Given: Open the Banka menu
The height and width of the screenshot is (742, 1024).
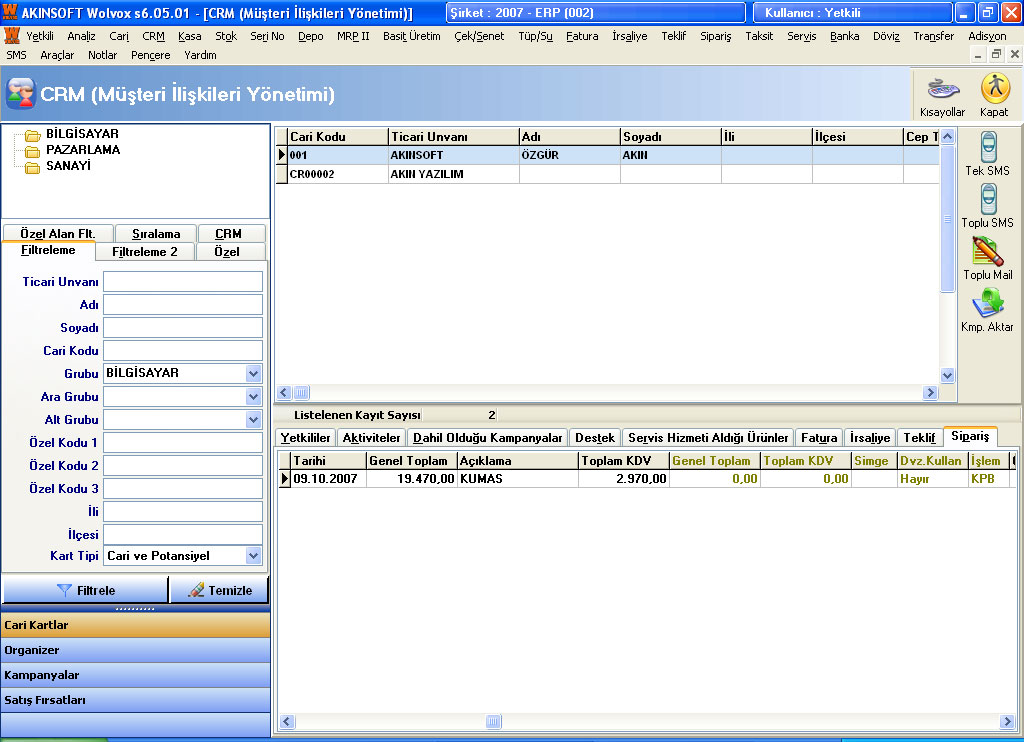Looking at the screenshot, I should point(844,37).
